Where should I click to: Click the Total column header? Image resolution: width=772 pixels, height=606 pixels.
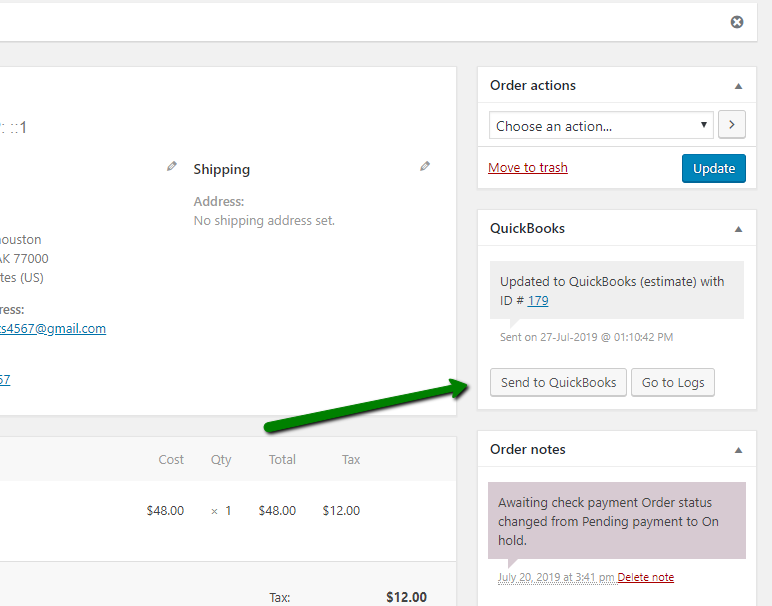coord(282,459)
